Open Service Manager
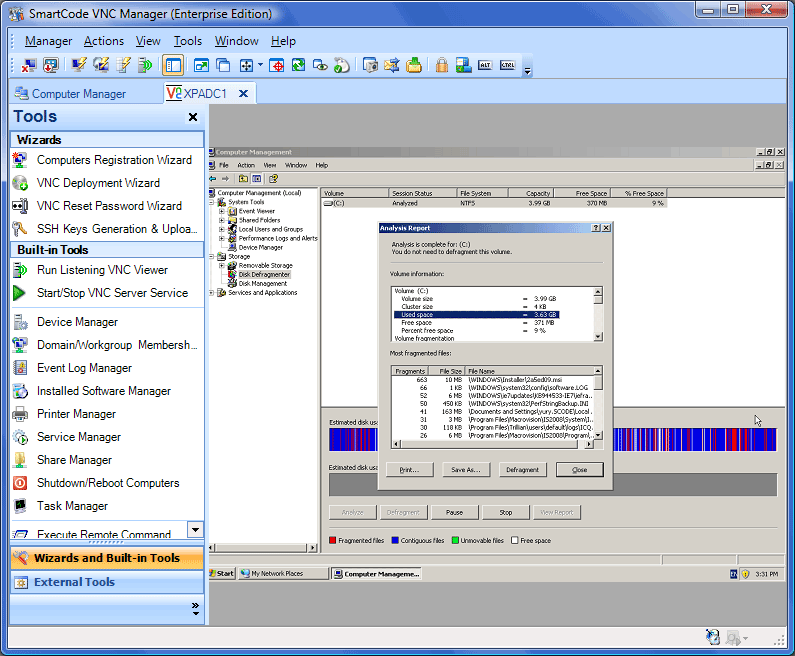 point(107,437)
